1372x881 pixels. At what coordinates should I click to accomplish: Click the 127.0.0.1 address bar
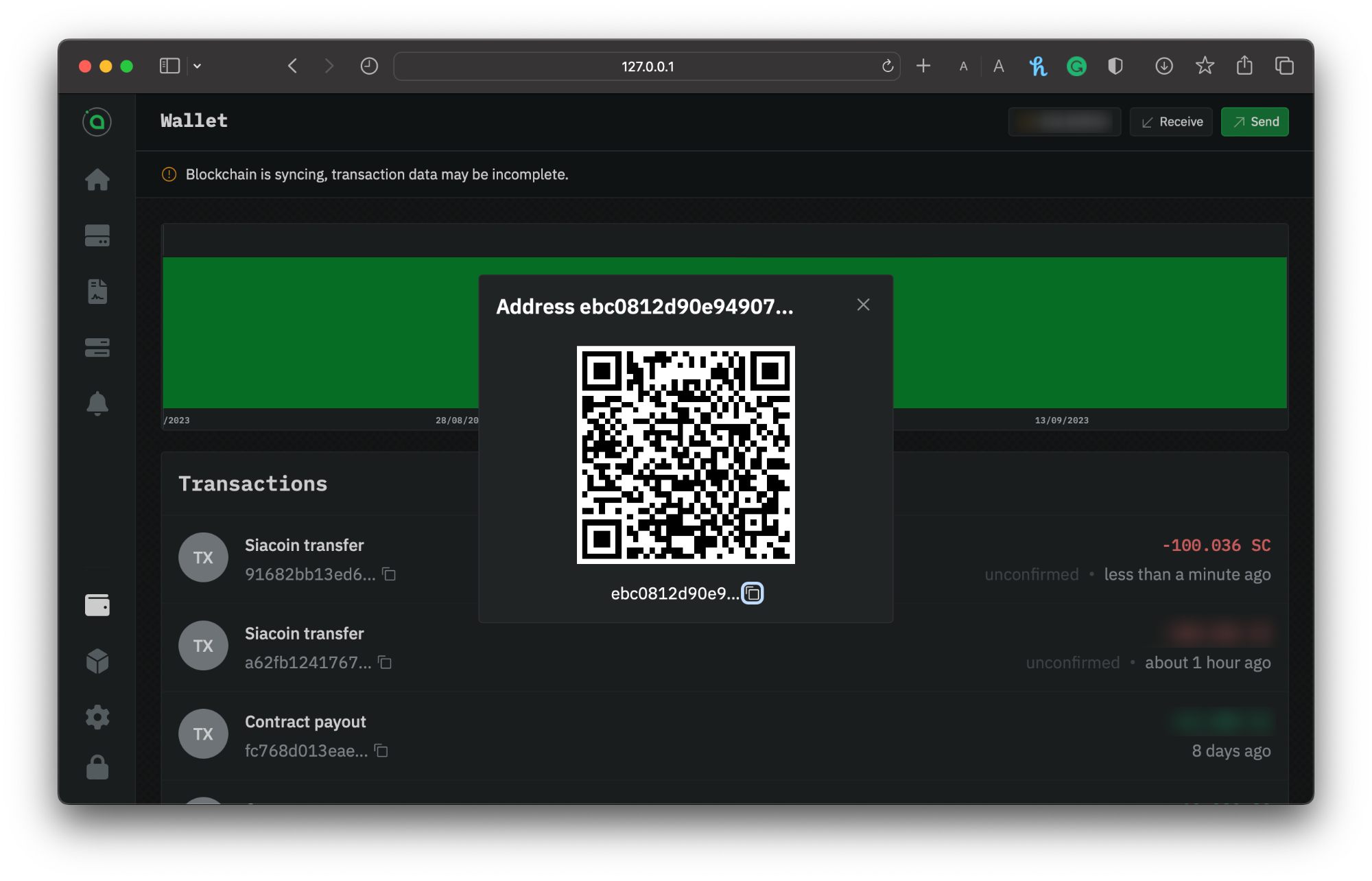pos(647,67)
